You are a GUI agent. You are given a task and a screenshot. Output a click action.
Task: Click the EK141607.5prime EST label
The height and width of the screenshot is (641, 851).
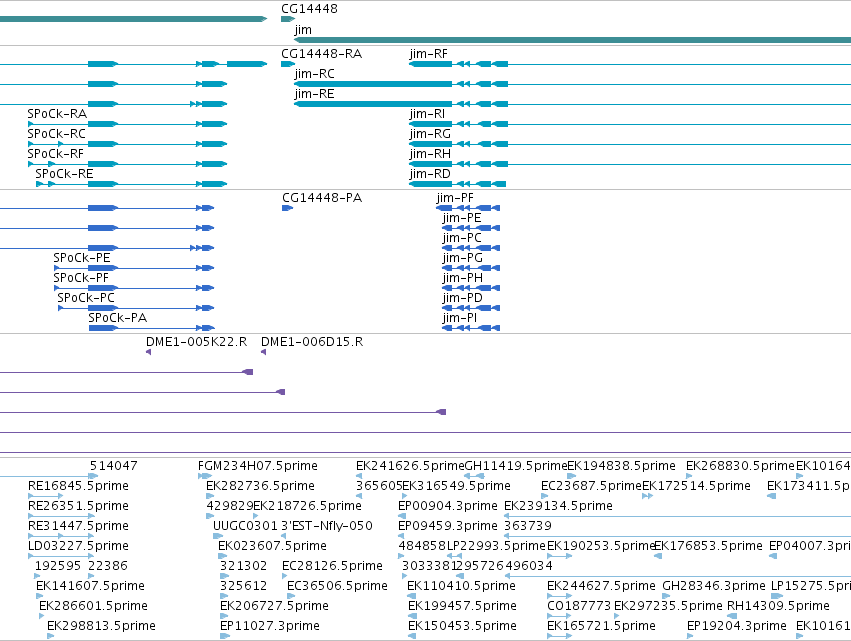click(90, 587)
